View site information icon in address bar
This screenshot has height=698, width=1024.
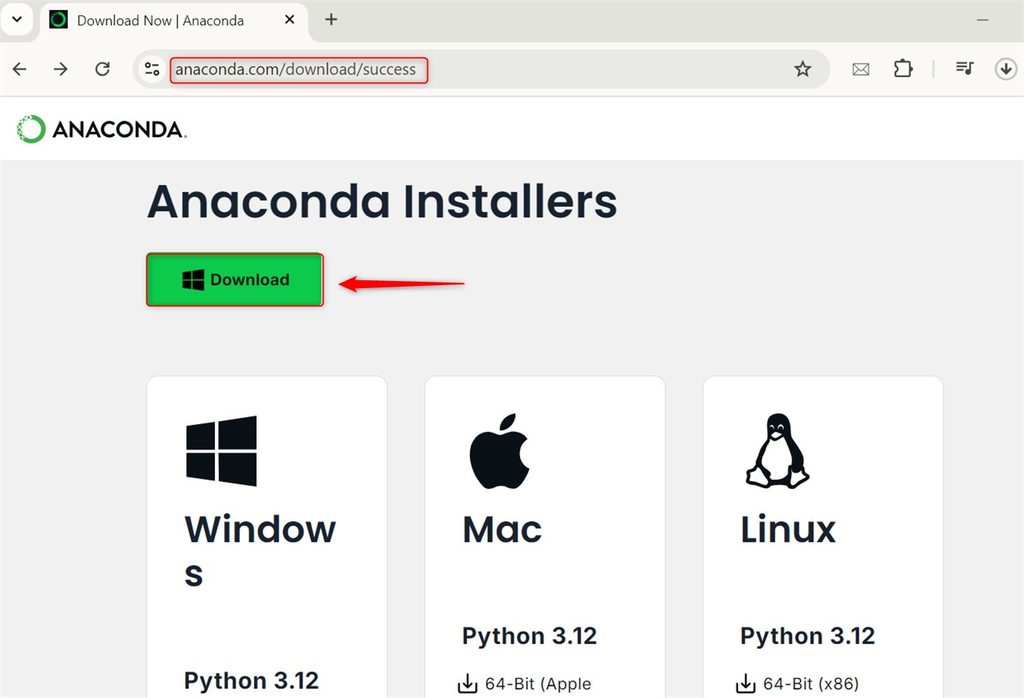(152, 69)
